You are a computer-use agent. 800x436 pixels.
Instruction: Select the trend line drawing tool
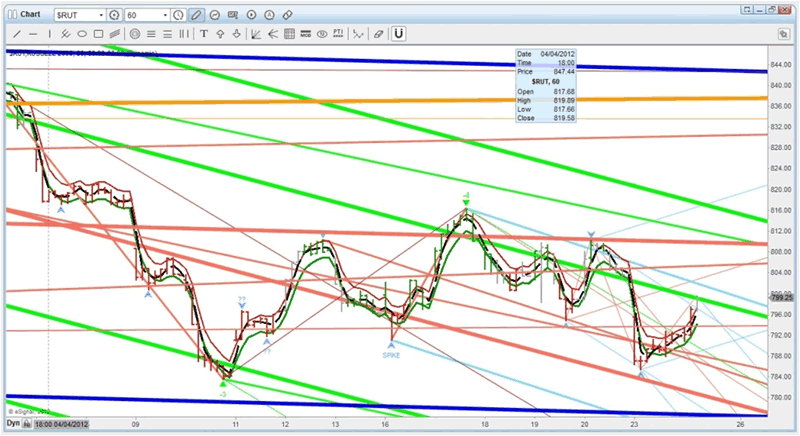click(18, 33)
